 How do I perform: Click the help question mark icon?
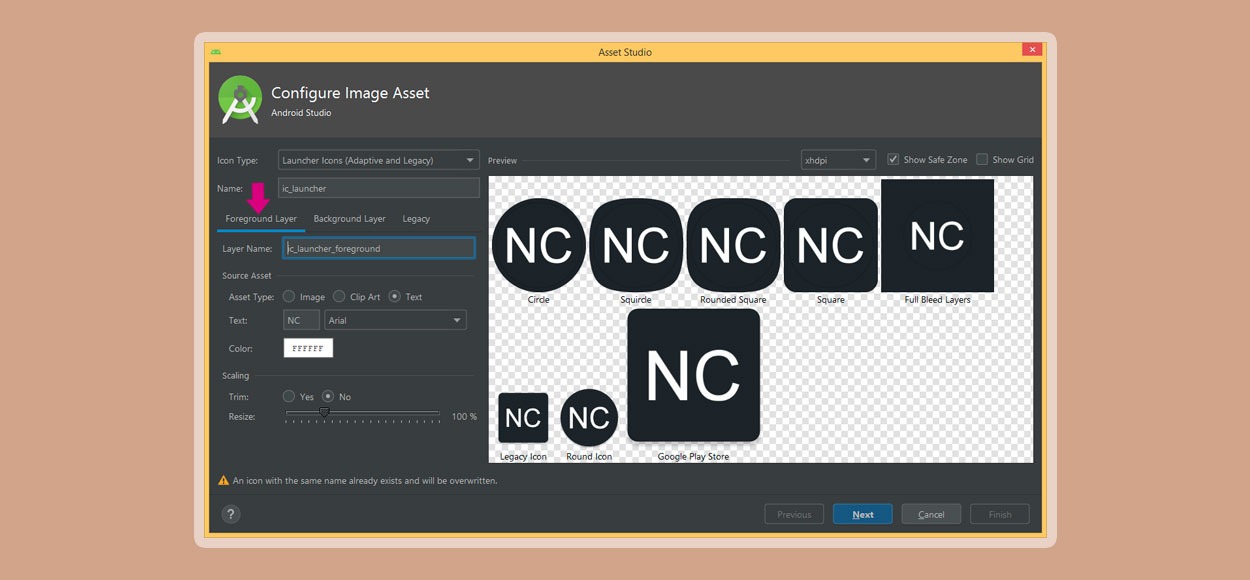click(231, 514)
